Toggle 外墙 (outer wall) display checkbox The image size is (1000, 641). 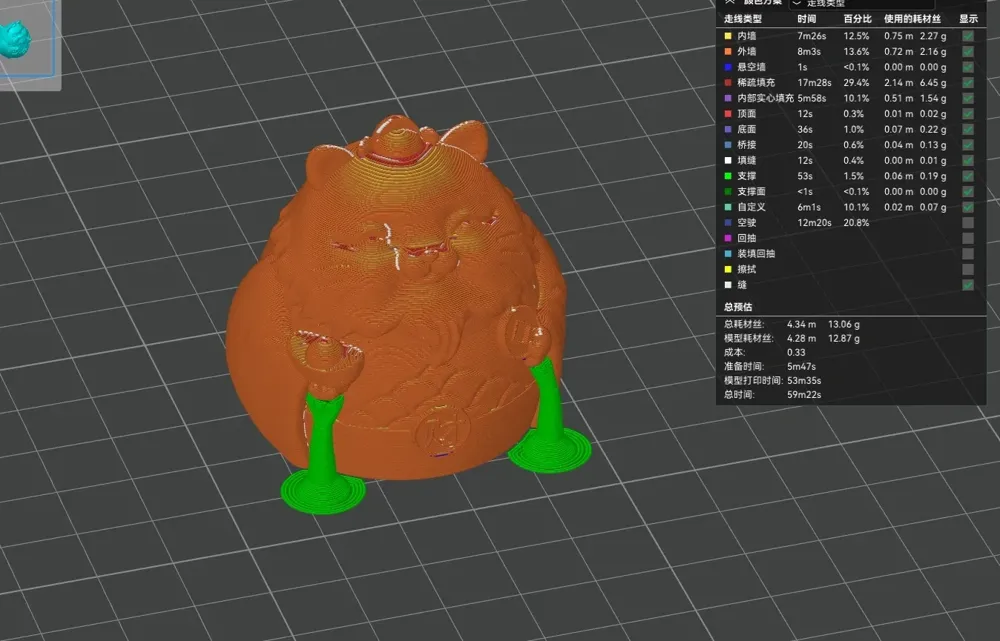tap(968, 51)
